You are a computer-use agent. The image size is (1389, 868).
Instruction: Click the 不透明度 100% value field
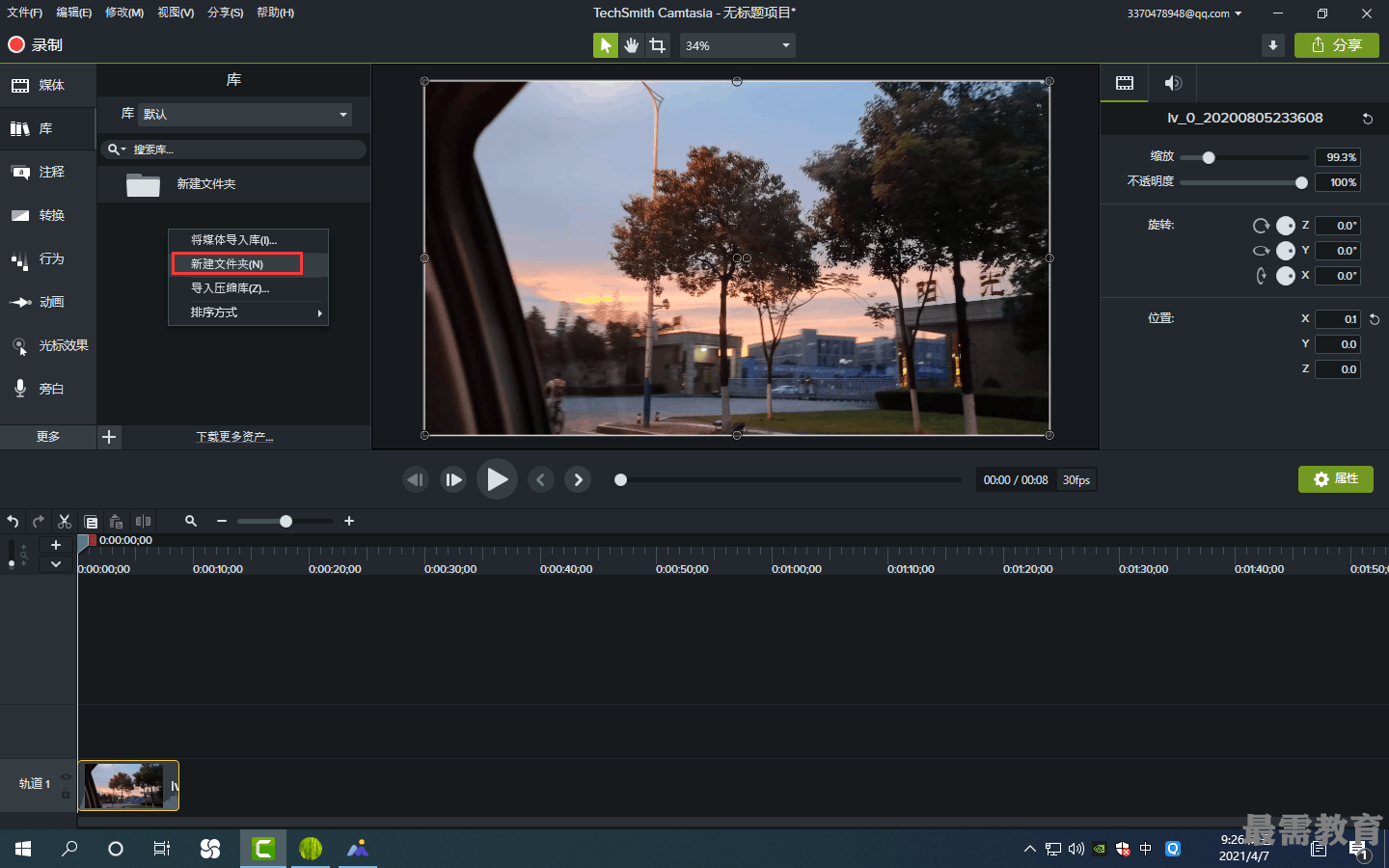[x=1338, y=182]
